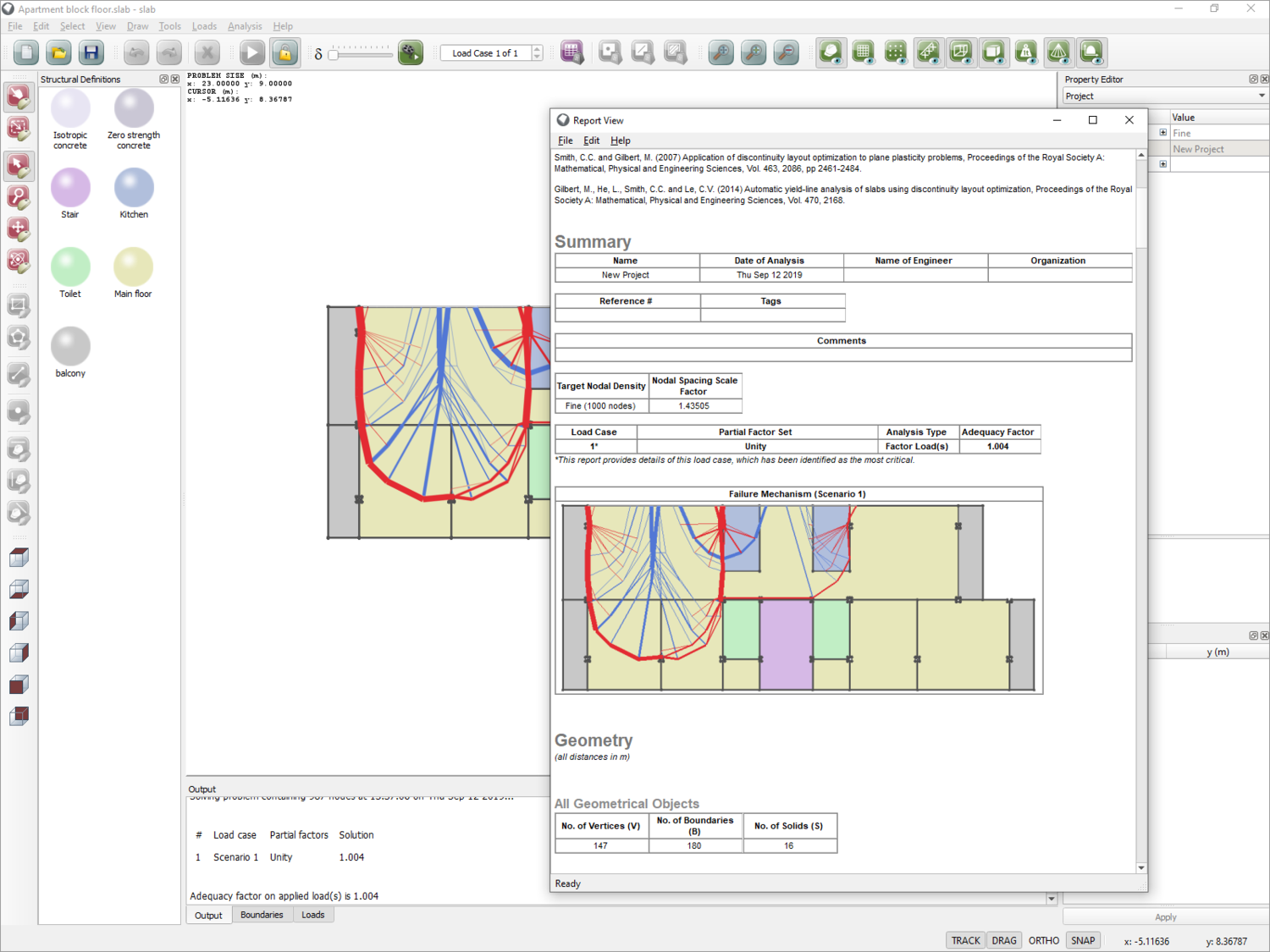1270x952 pixels.
Task: Run the analysis with Play button
Action: [x=252, y=52]
